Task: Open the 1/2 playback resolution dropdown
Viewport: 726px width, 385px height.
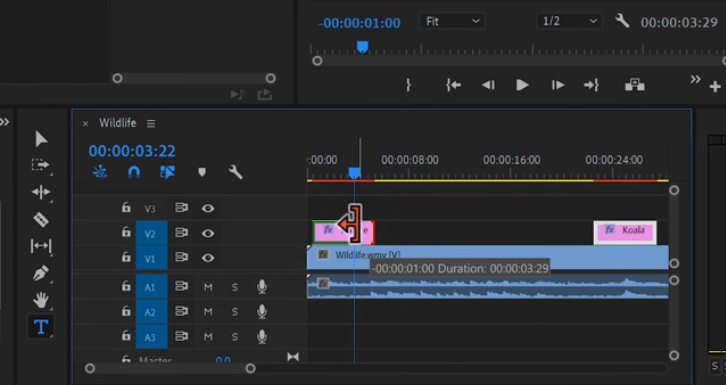Action: click(570, 21)
